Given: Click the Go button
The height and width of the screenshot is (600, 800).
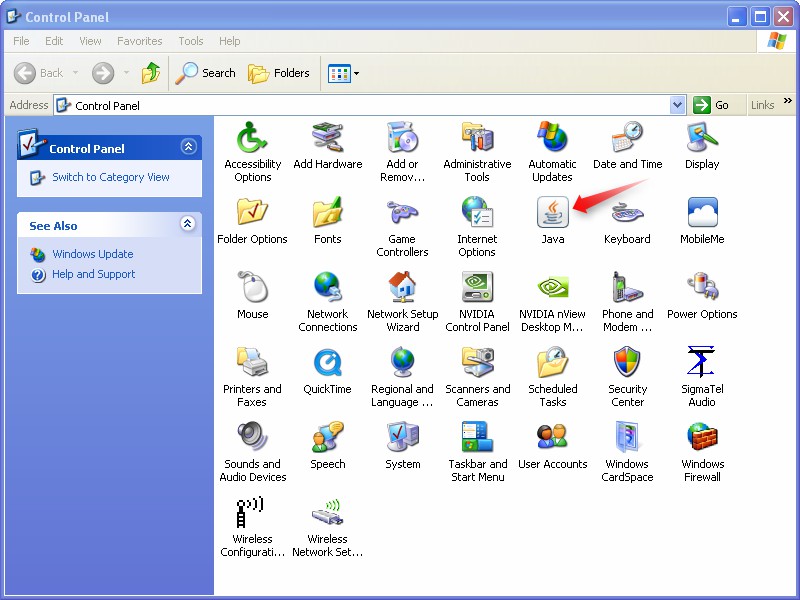Looking at the screenshot, I should [x=712, y=105].
